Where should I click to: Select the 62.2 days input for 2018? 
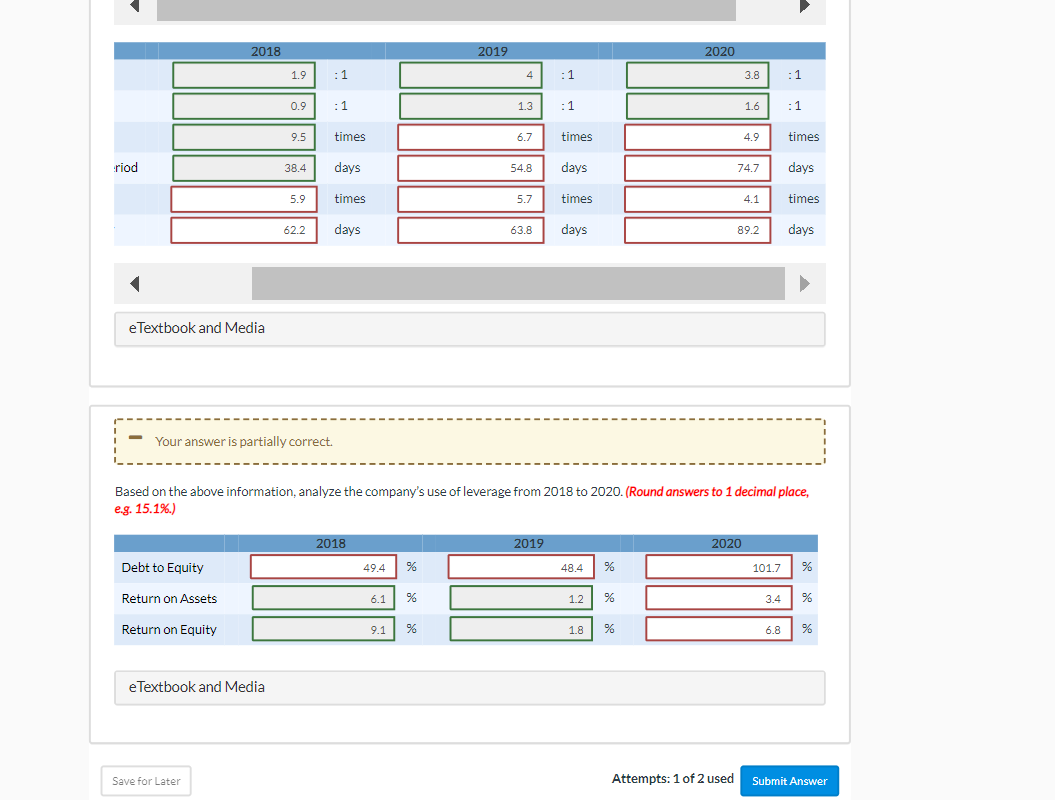[244, 229]
